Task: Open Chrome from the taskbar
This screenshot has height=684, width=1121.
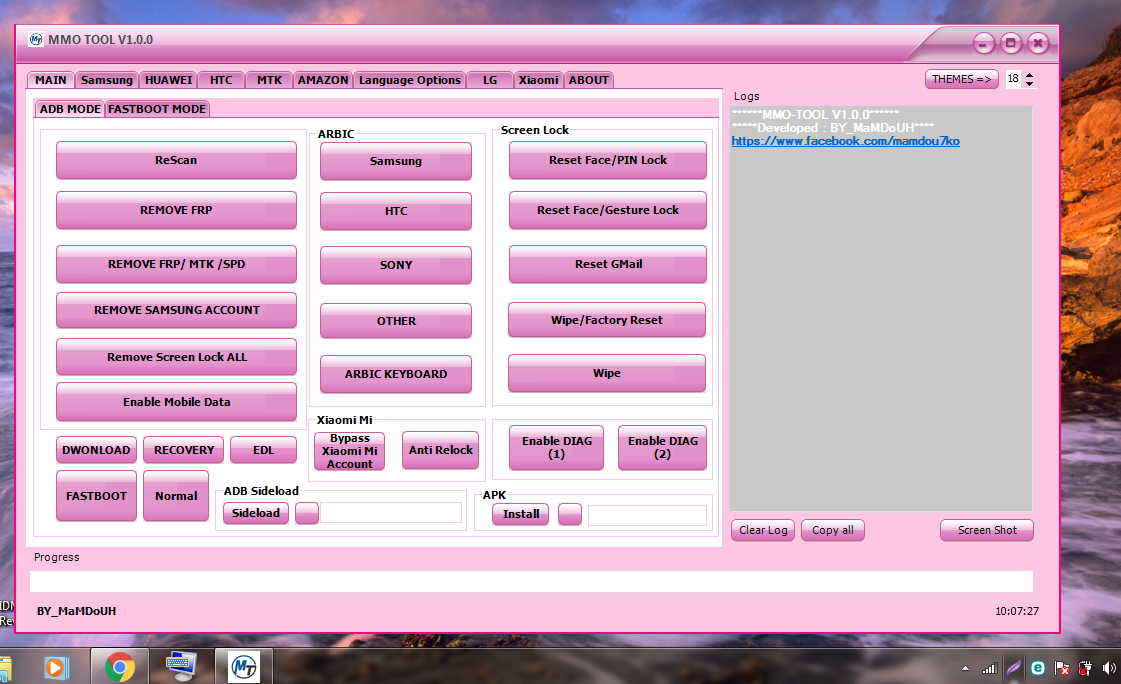Action: tap(119, 667)
